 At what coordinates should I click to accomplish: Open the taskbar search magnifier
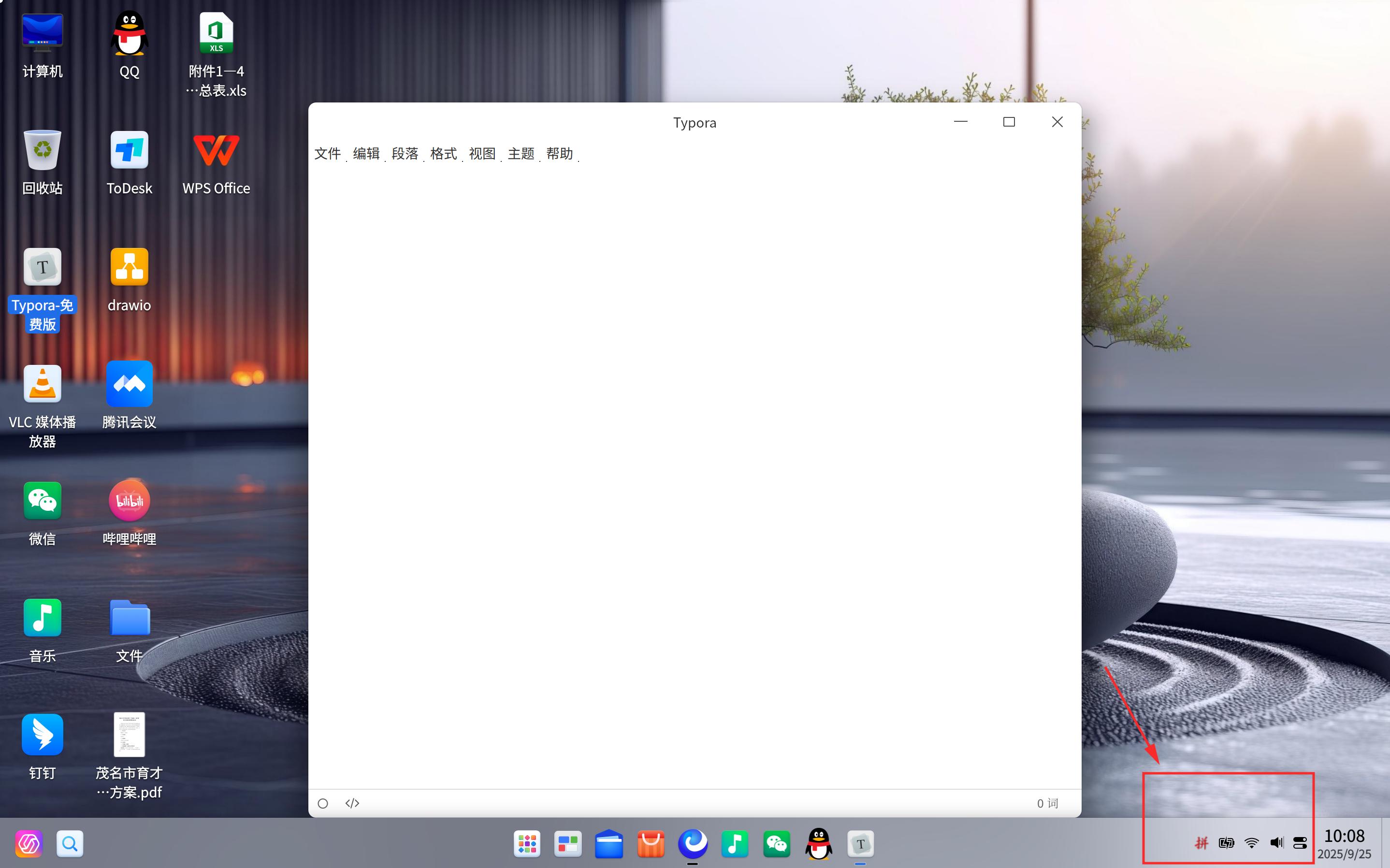pyautogui.click(x=70, y=844)
